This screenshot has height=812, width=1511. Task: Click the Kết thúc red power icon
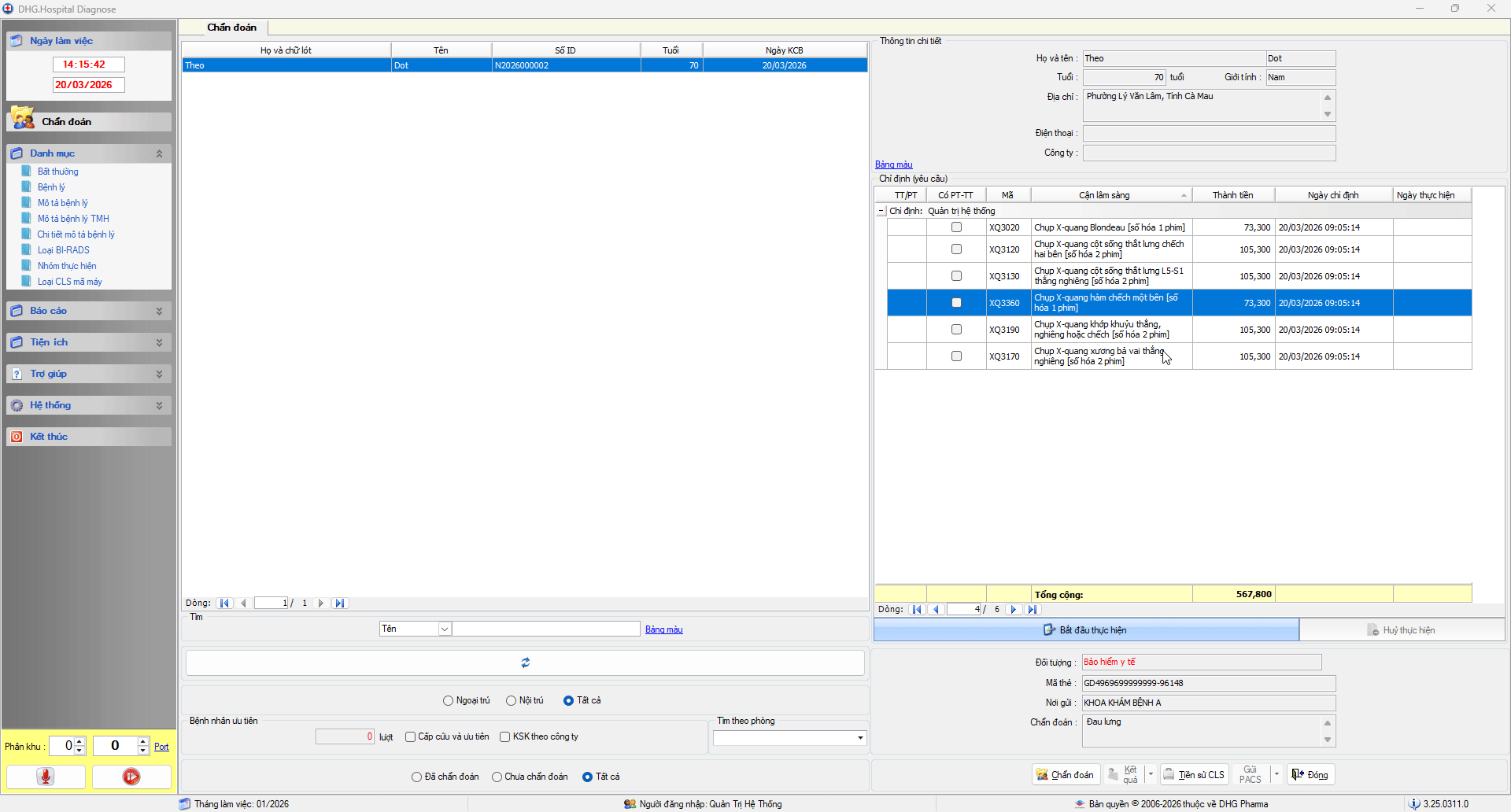pos(17,437)
